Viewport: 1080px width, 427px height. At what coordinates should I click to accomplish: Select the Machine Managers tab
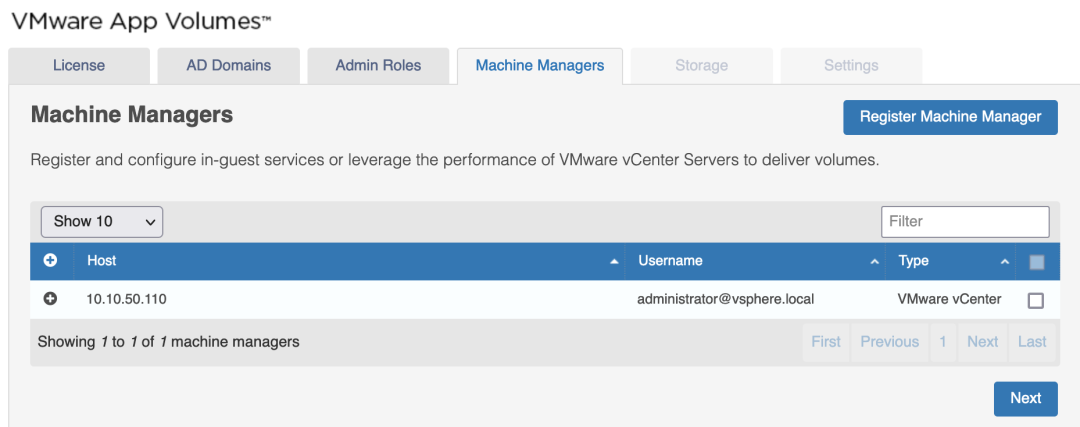(x=540, y=66)
